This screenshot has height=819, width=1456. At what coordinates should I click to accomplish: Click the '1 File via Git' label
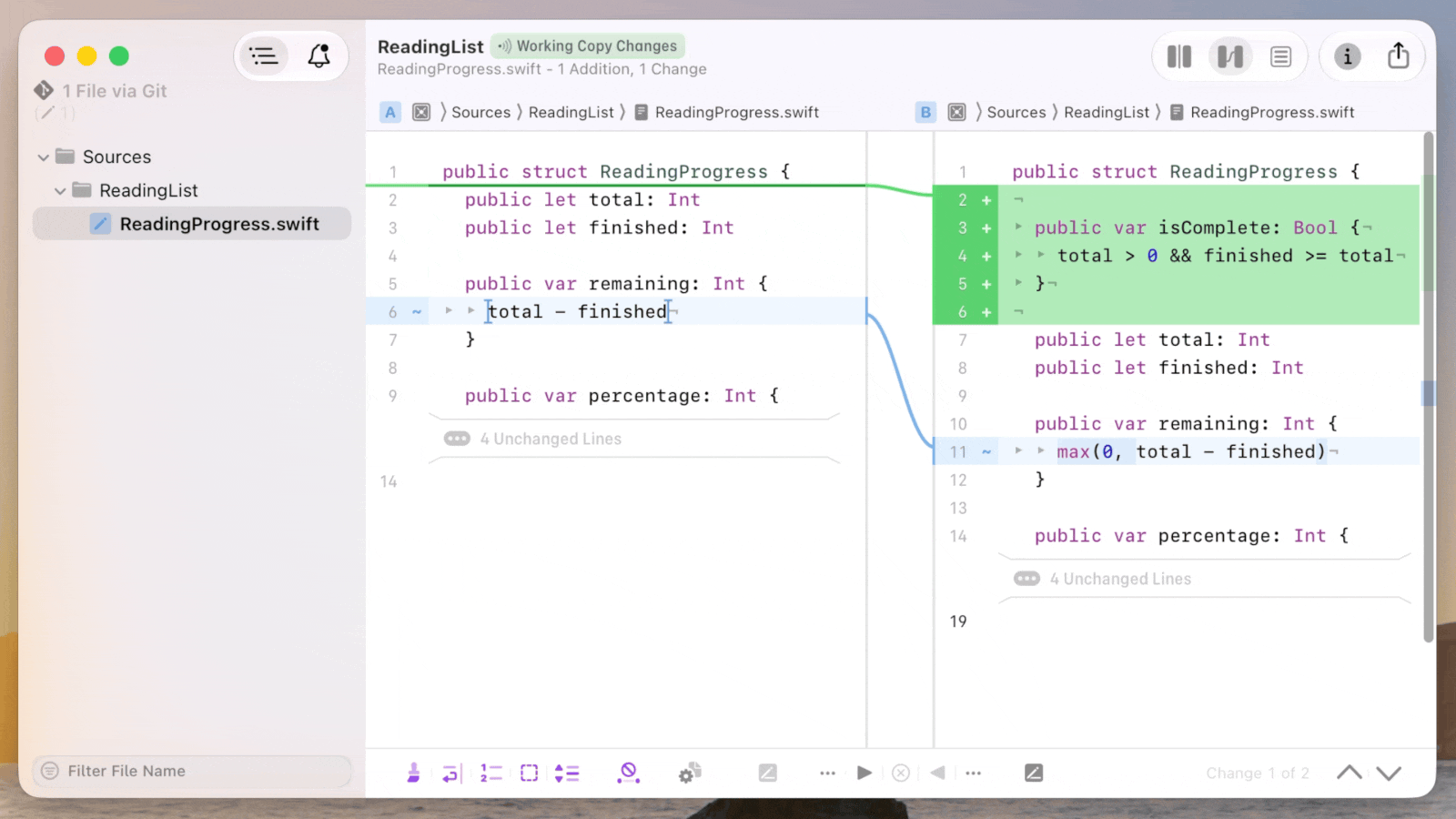[115, 91]
